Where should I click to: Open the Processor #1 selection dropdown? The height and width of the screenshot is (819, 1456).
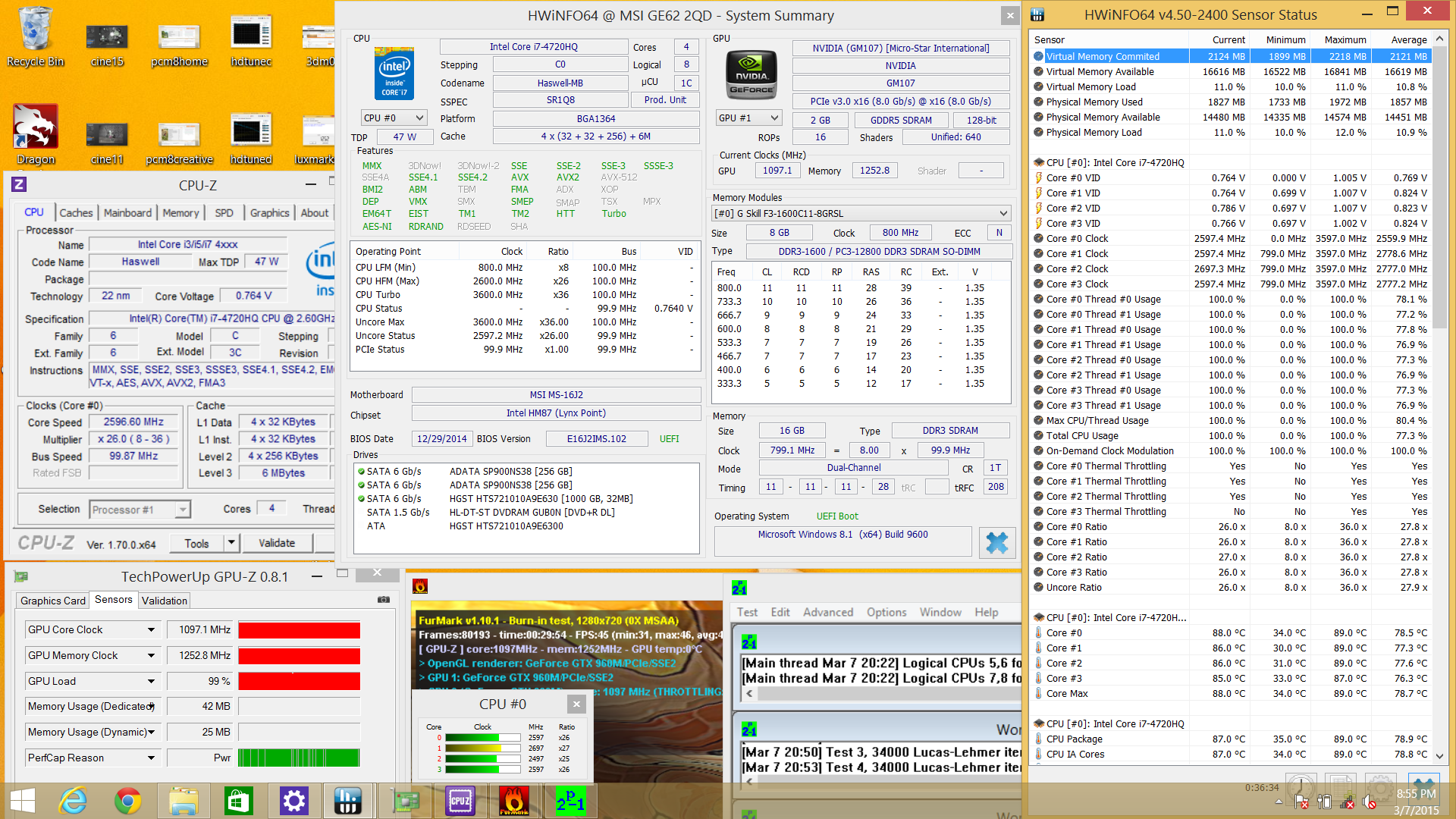pyautogui.click(x=140, y=510)
